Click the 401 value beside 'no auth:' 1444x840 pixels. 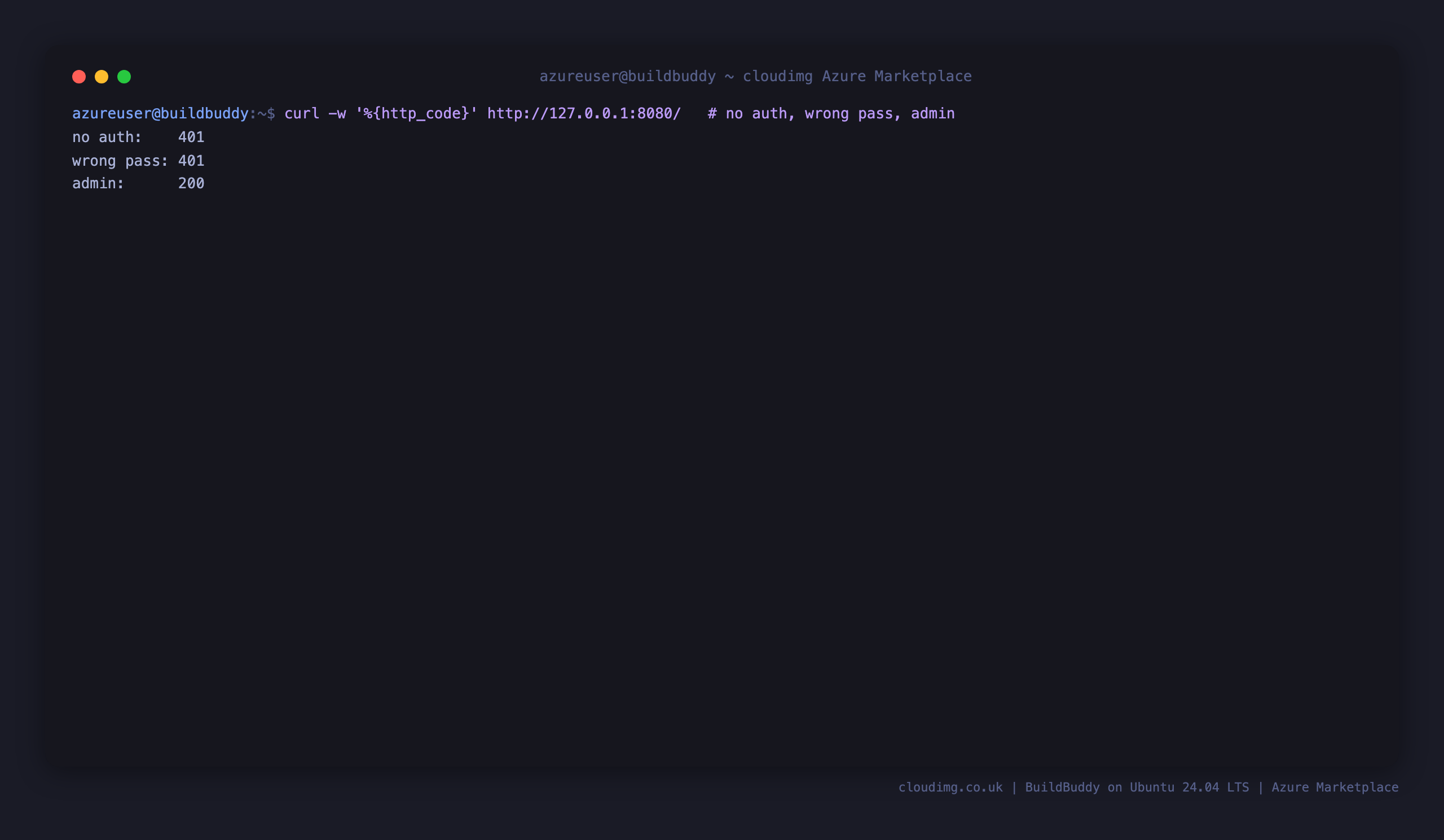coord(191,138)
